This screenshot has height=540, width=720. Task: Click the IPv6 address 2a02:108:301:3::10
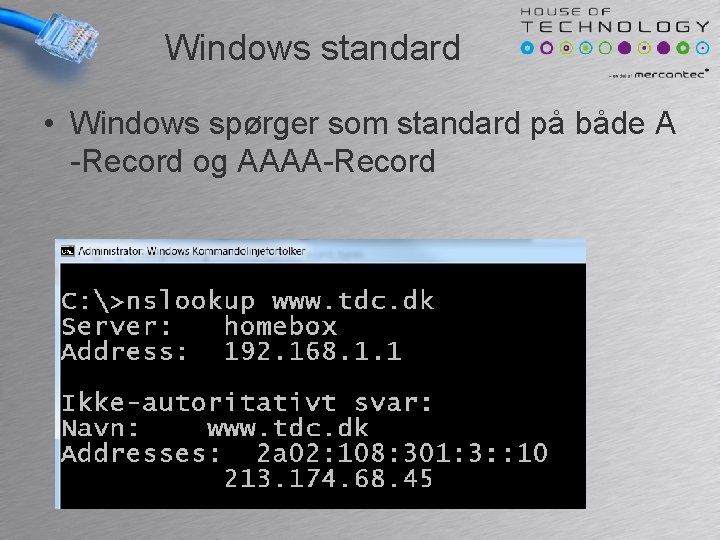point(402,453)
